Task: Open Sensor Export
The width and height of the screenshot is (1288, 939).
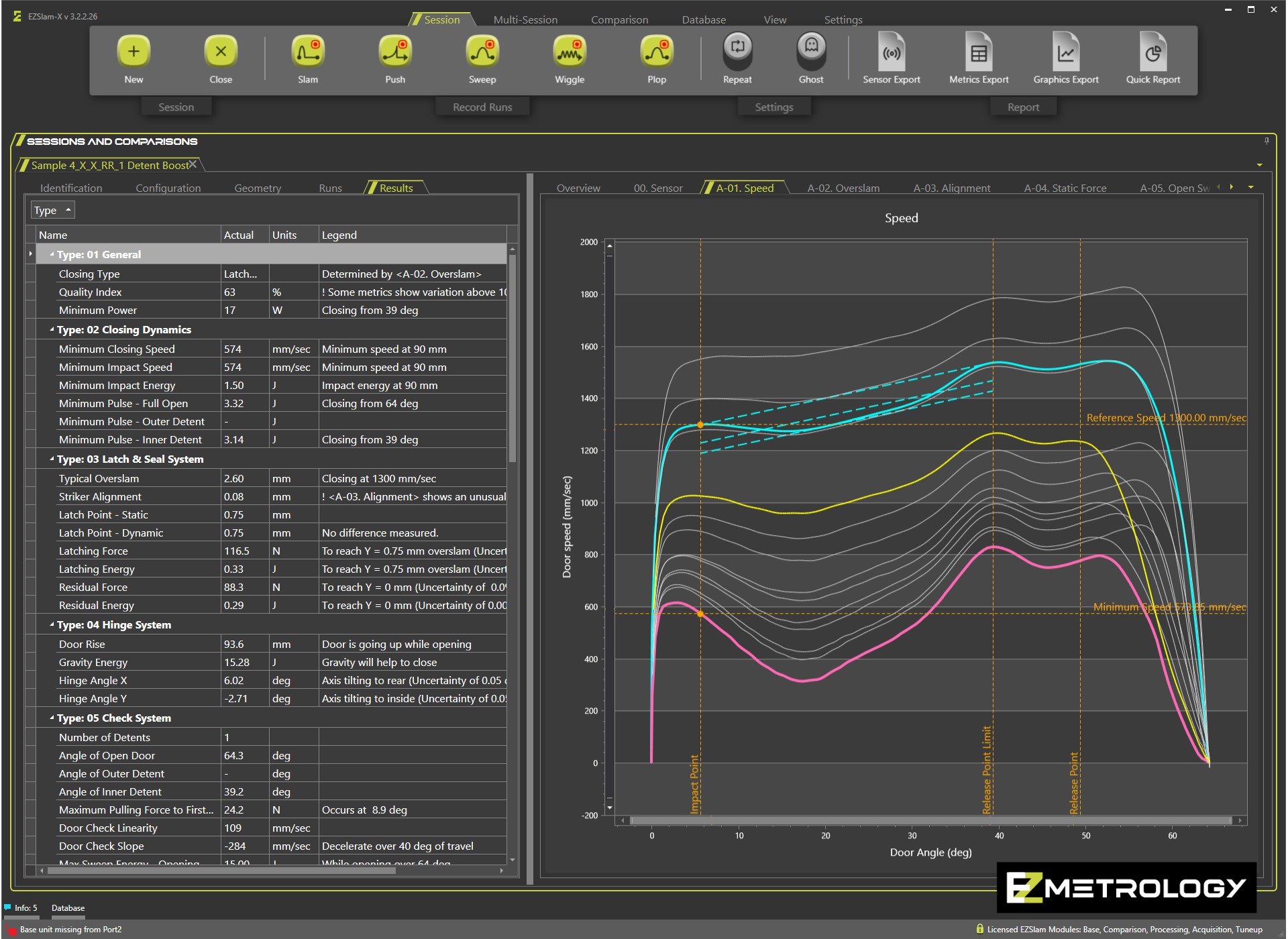Action: pyautogui.click(x=892, y=52)
